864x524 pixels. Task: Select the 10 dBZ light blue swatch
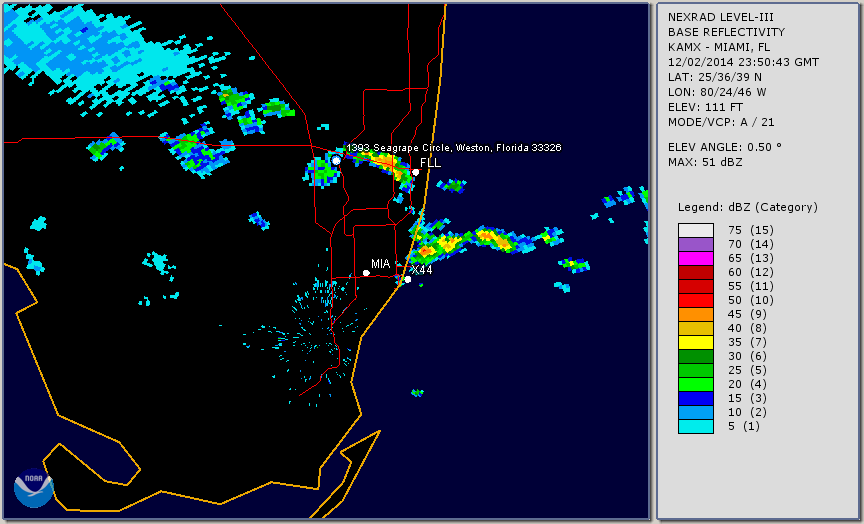[696, 413]
